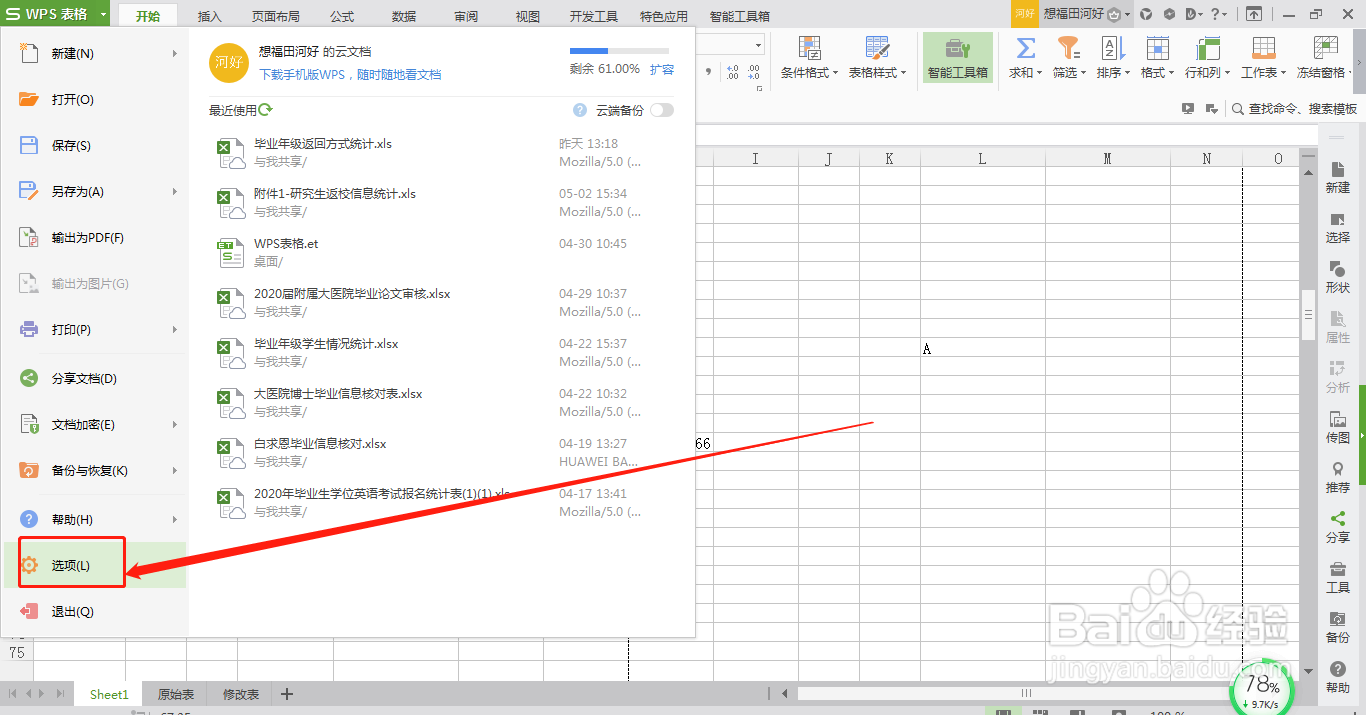
Task: Click the 排序 icon
Action: click(1113, 48)
